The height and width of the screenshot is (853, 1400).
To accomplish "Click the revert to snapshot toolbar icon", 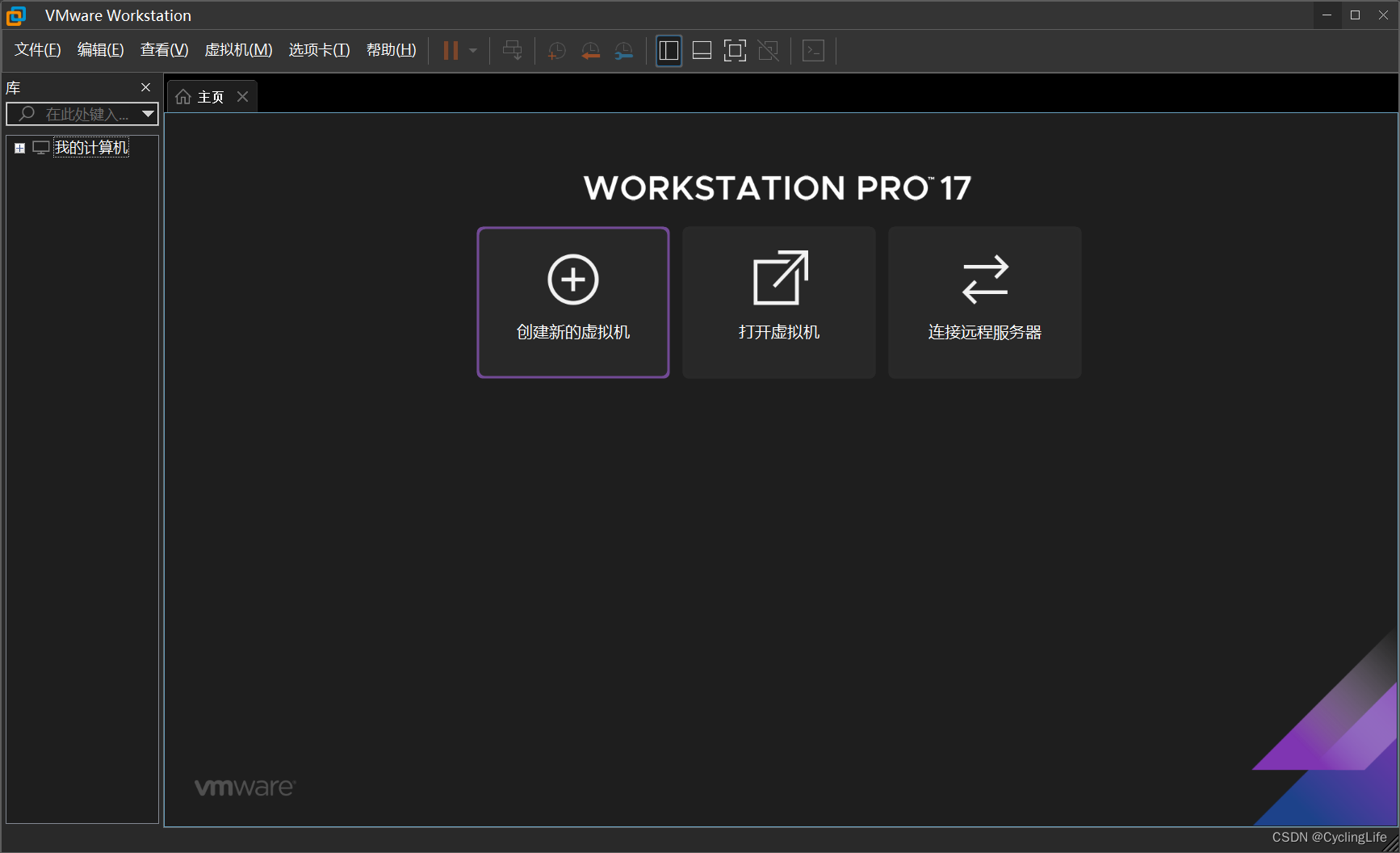I will pyautogui.click(x=590, y=51).
